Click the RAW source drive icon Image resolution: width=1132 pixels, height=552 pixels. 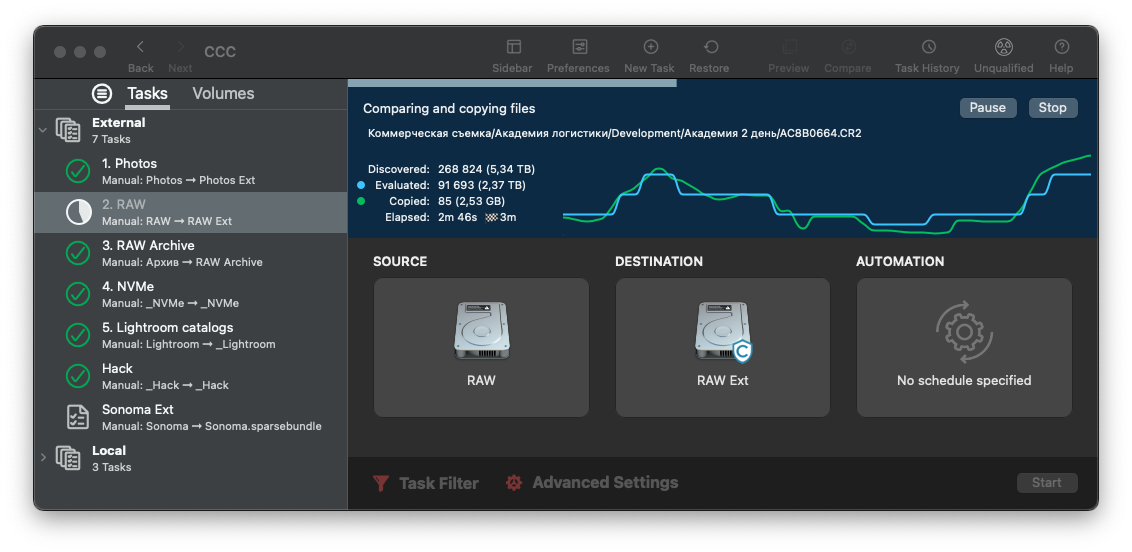click(482, 331)
